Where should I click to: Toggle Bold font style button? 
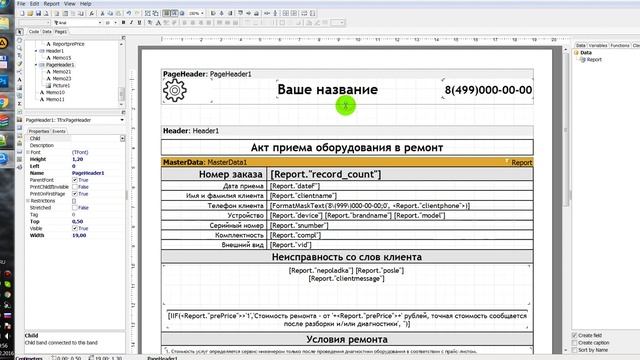tap(123, 22)
